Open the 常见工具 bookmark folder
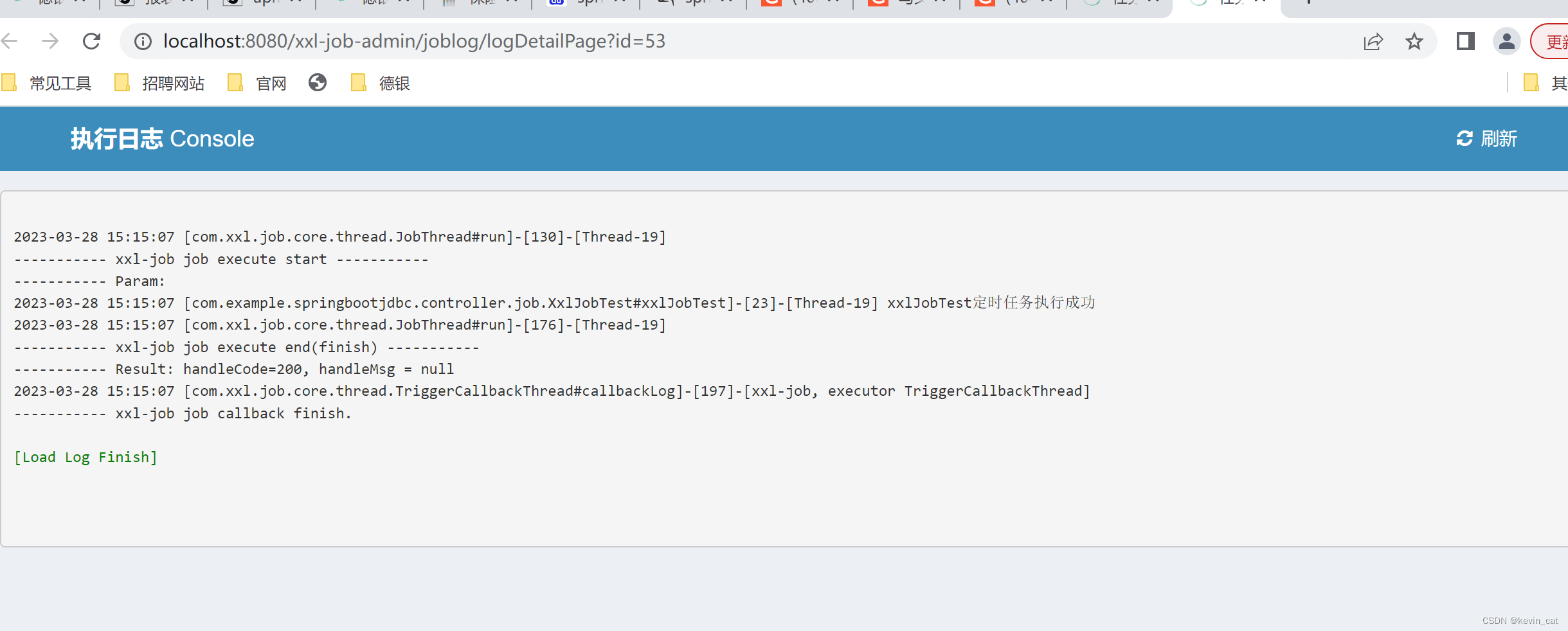Image resolution: width=1568 pixels, height=631 pixels. point(47,84)
